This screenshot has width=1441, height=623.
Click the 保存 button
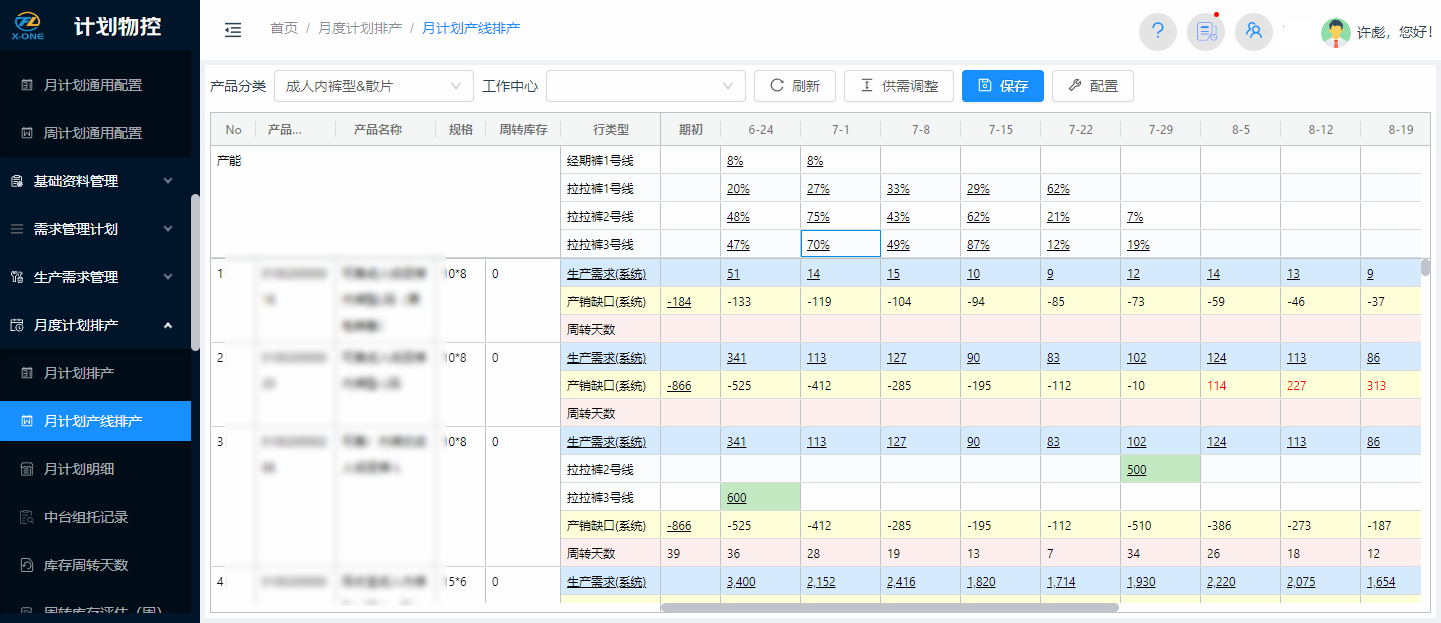(1002, 86)
